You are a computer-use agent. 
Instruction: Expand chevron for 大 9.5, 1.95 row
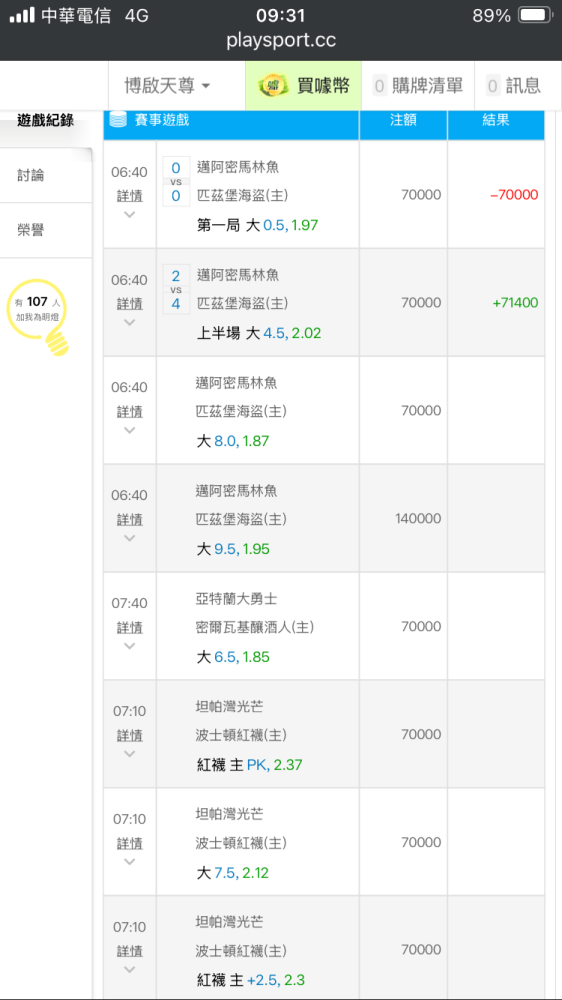[129, 538]
